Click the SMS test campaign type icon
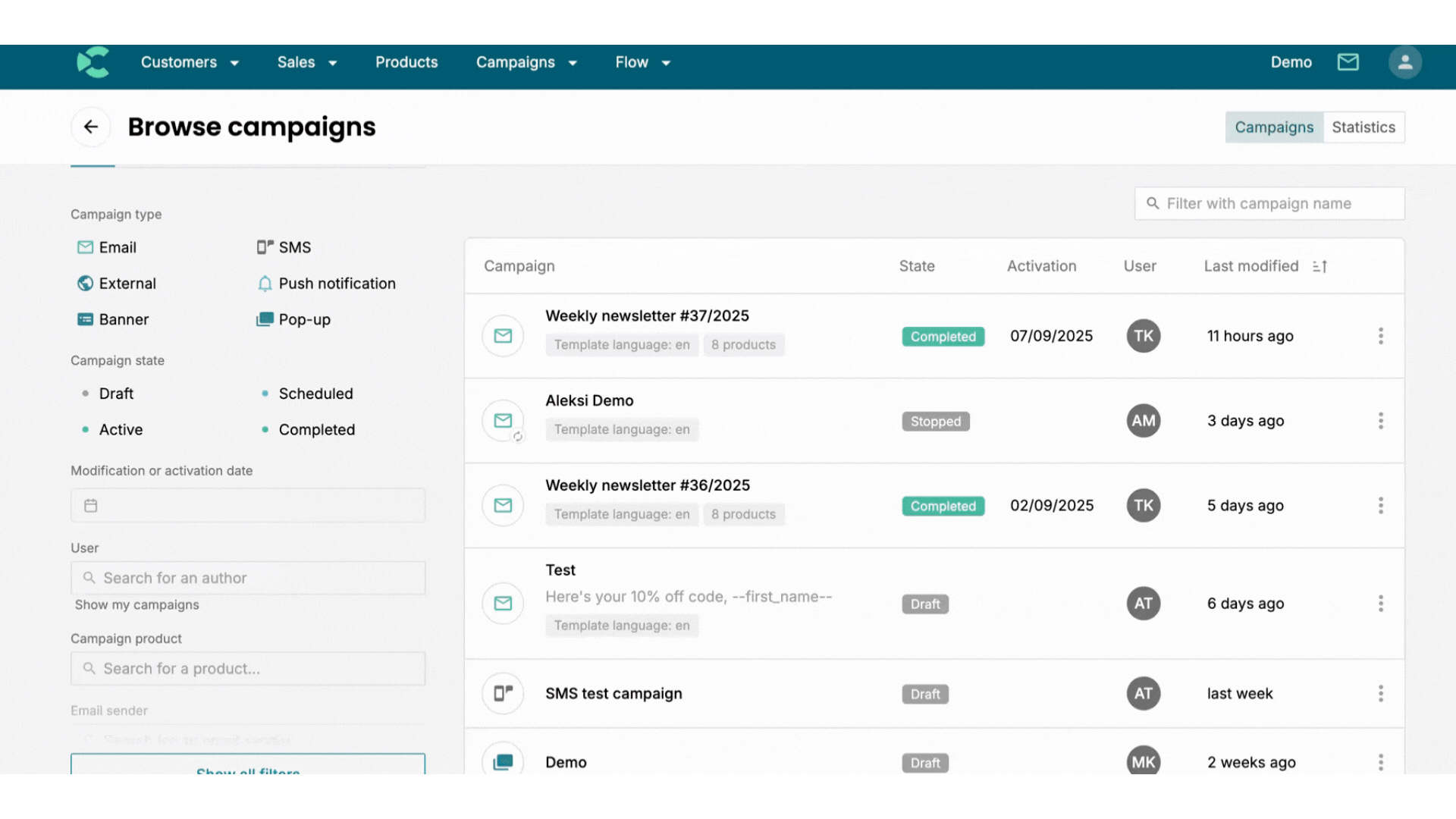The image size is (1456, 819). pyautogui.click(x=503, y=693)
